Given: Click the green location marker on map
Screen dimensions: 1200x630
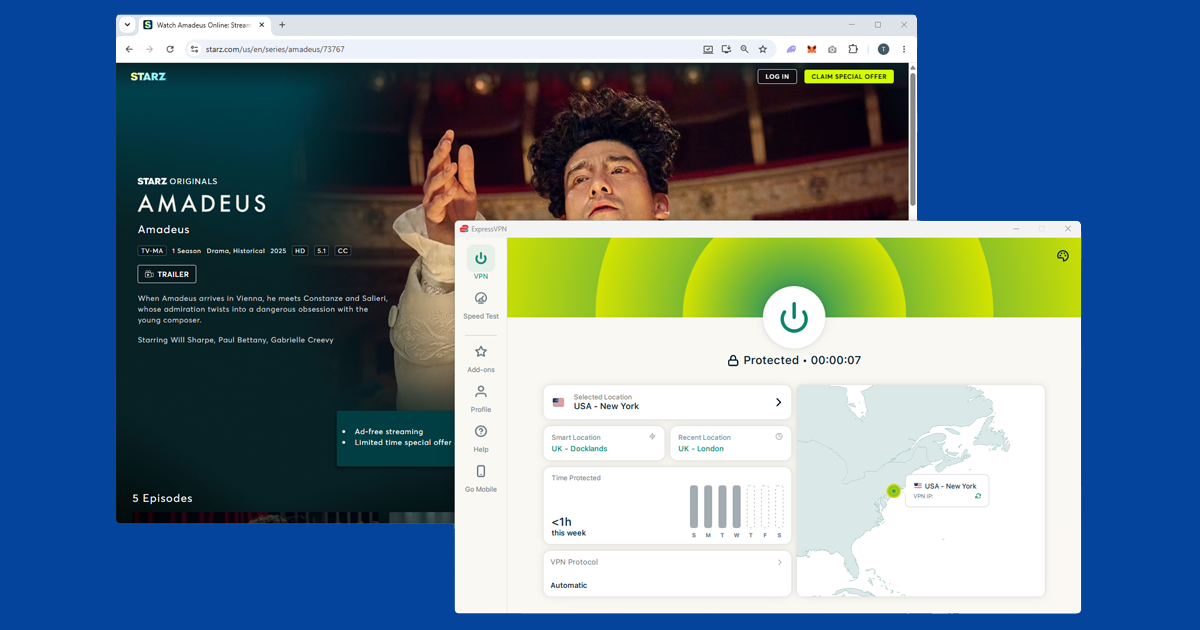Looking at the screenshot, I should (893, 491).
